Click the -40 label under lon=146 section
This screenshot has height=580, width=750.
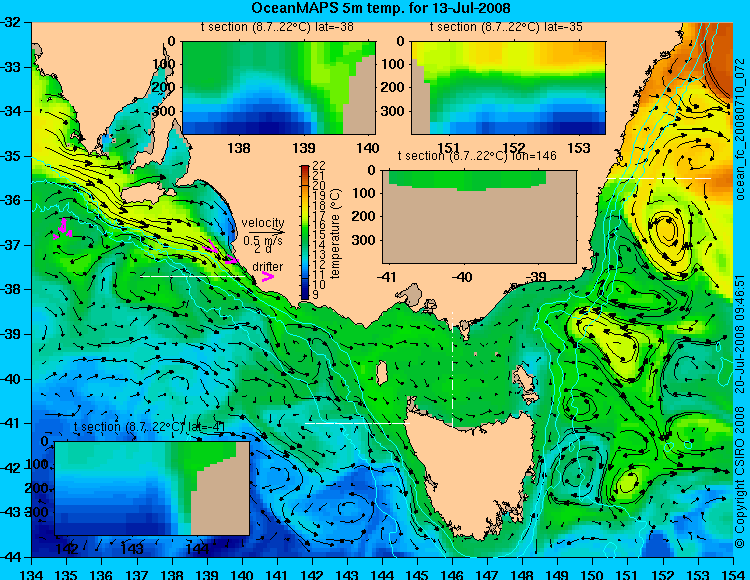[x=463, y=276]
